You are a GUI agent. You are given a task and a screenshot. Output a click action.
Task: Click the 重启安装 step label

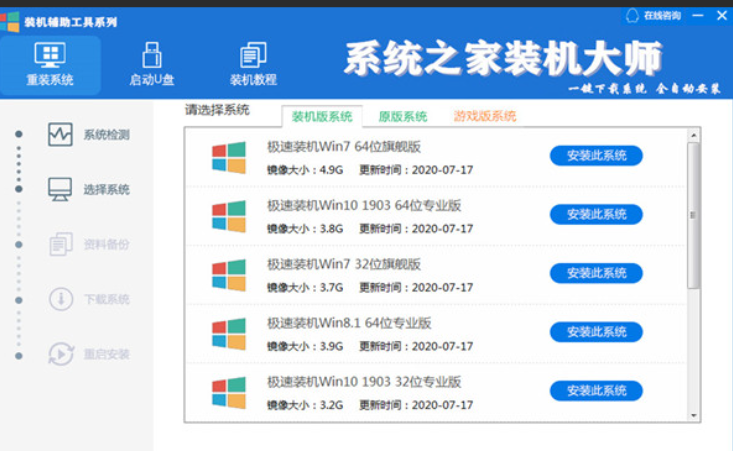click(x=107, y=354)
